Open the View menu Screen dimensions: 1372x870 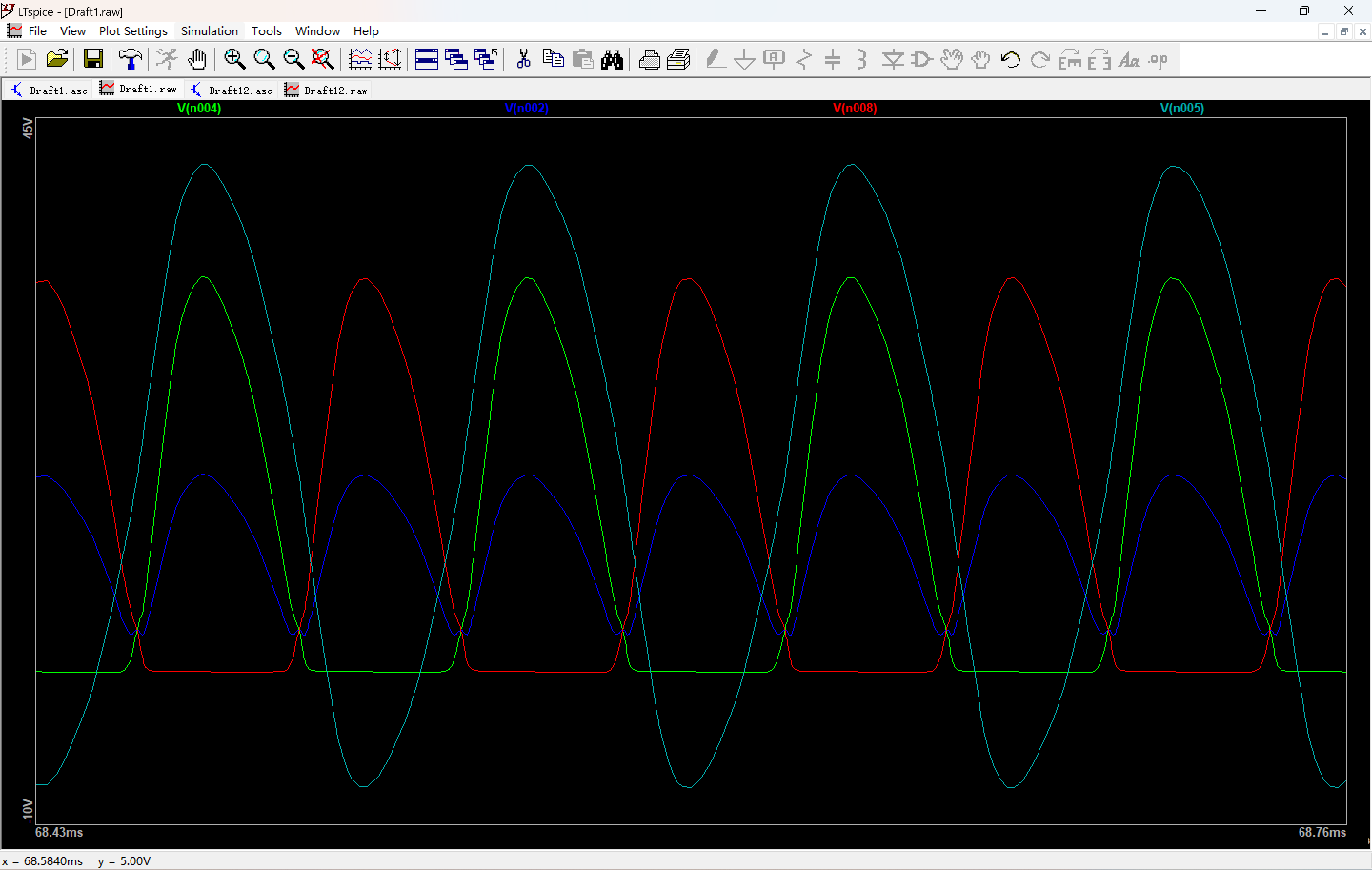coord(72,31)
